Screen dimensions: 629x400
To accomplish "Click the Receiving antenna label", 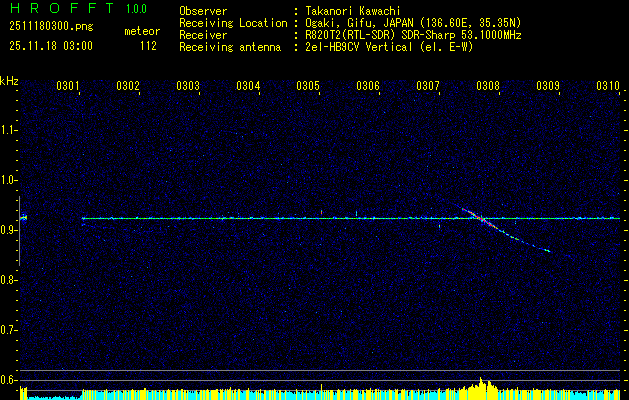I will (230, 47).
